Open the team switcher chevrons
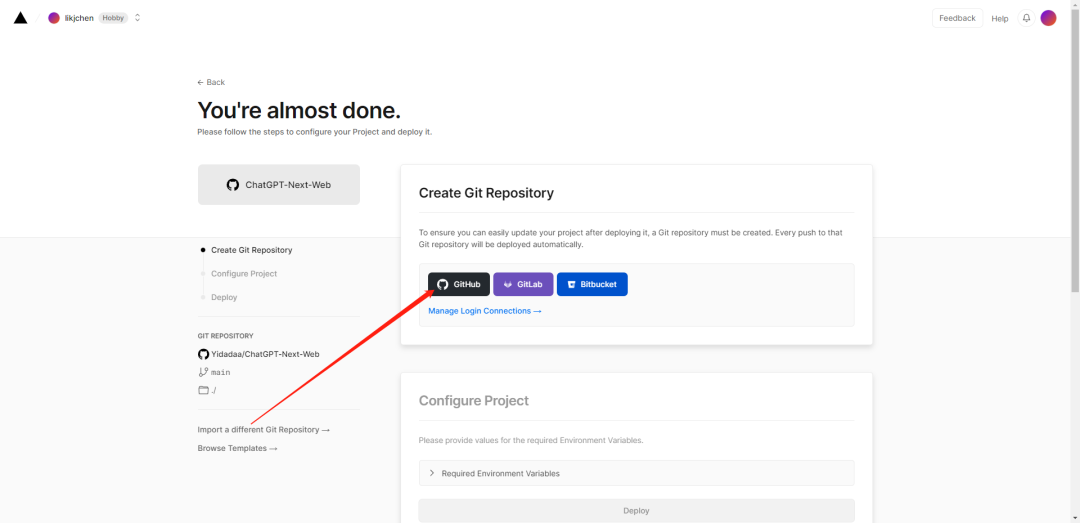The height and width of the screenshot is (523, 1080). 137,18
